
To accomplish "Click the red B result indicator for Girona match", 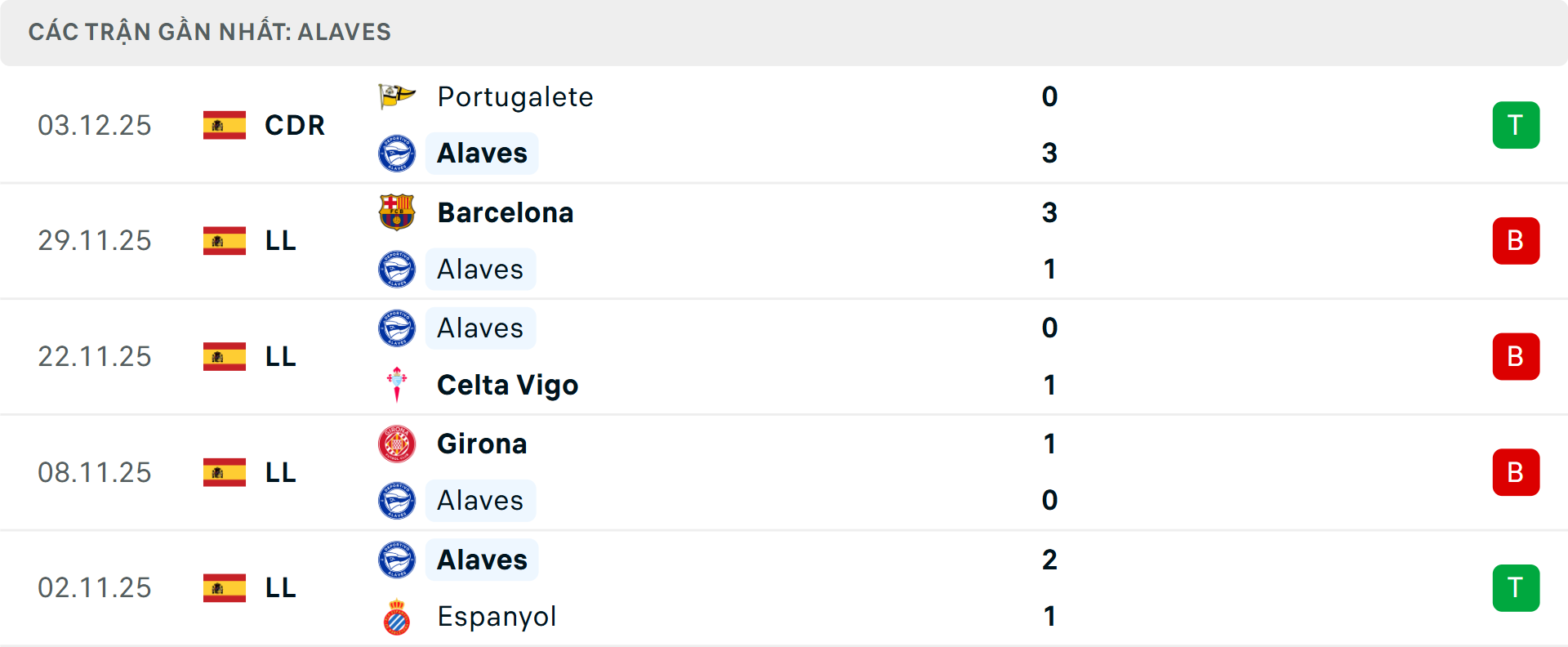I will tap(1516, 472).
